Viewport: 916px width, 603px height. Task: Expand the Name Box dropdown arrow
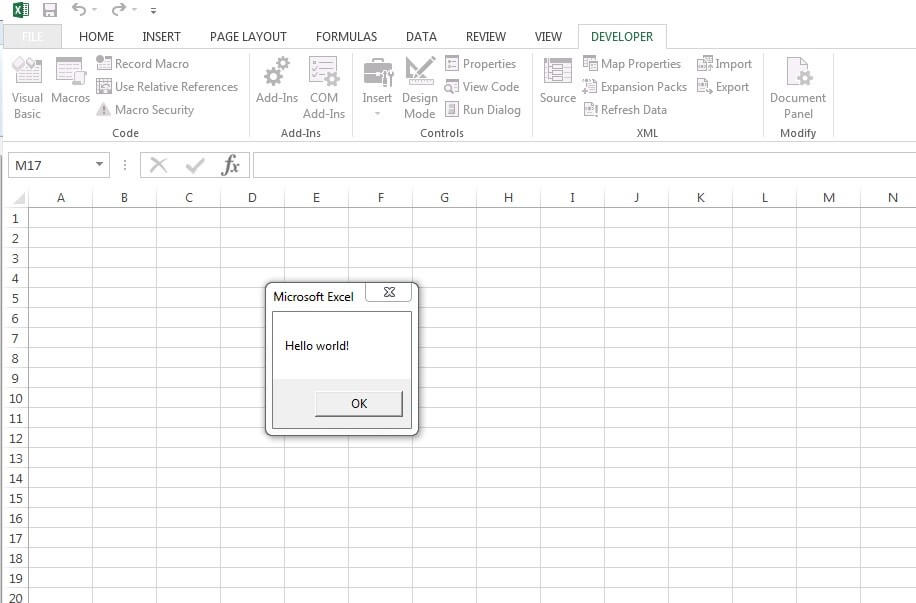[x=100, y=165]
